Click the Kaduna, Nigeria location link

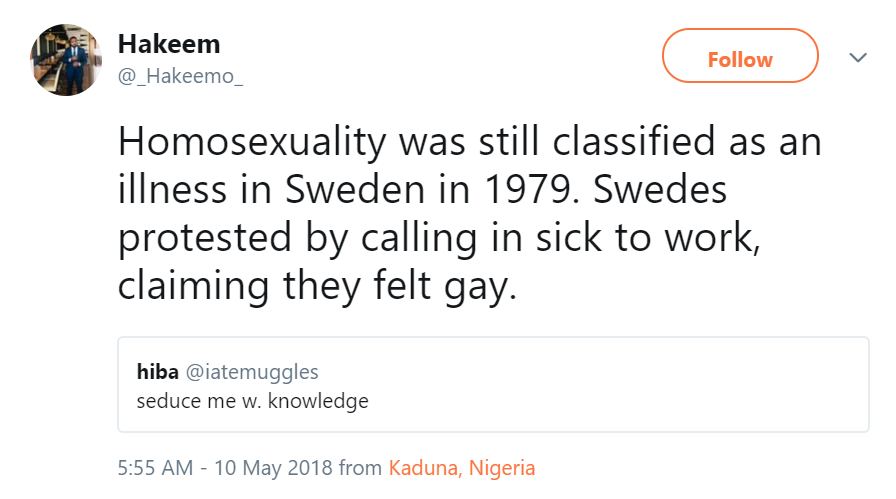tap(462, 467)
